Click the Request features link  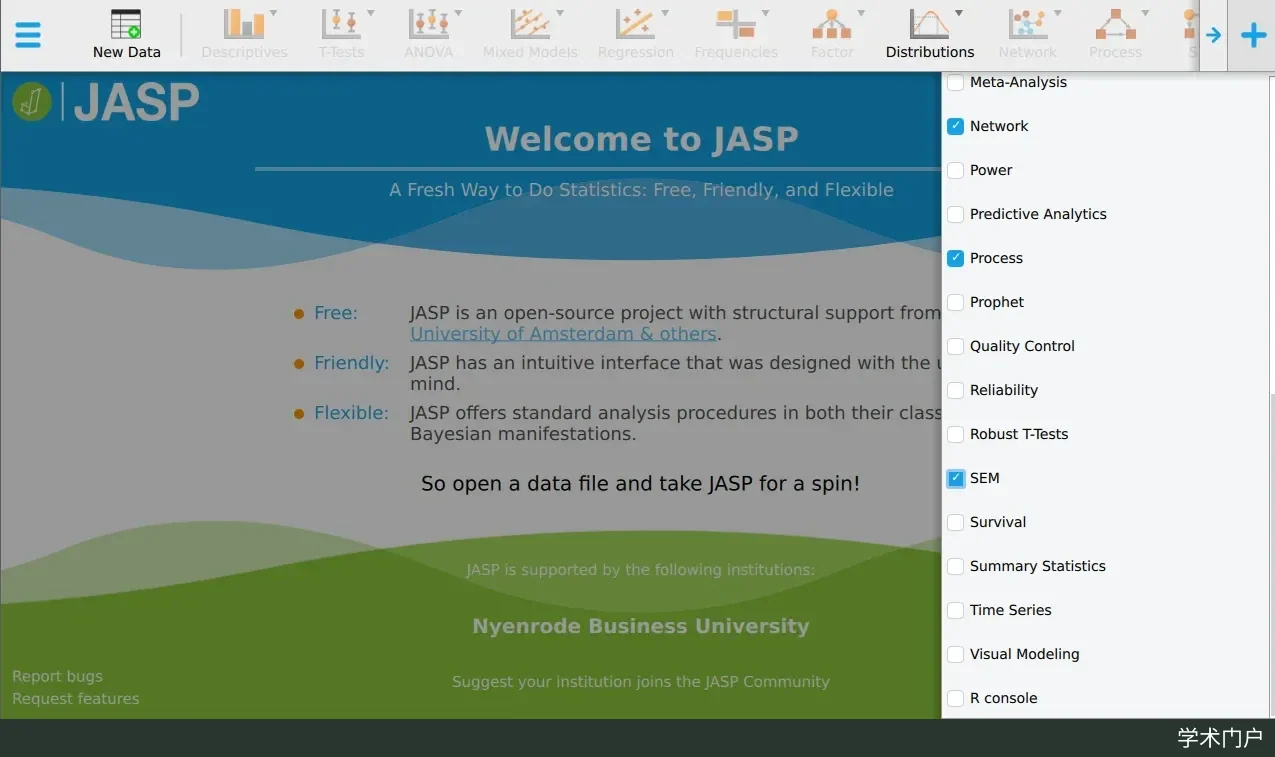pyautogui.click(x=76, y=699)
